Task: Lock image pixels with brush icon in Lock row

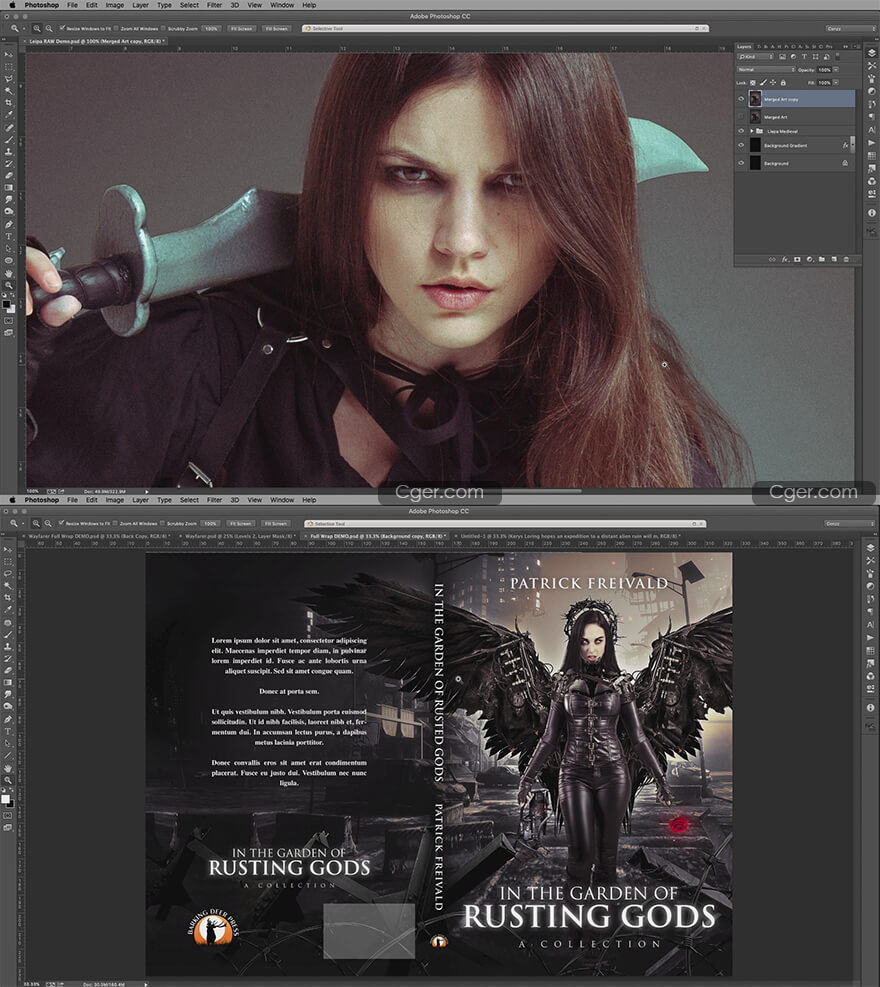Action: coord(763,82)
